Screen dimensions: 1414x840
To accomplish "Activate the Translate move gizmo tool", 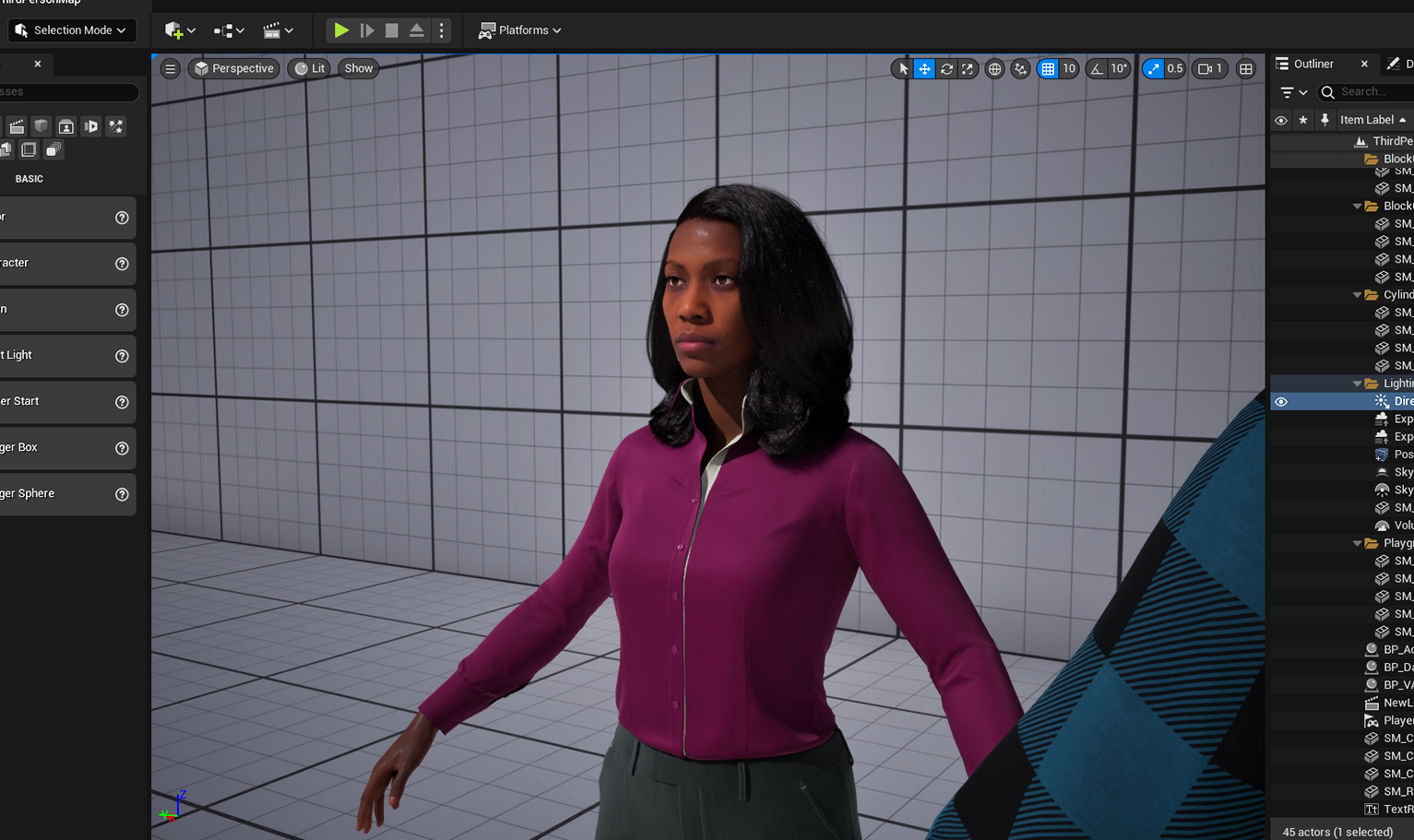I will [924, 68].
